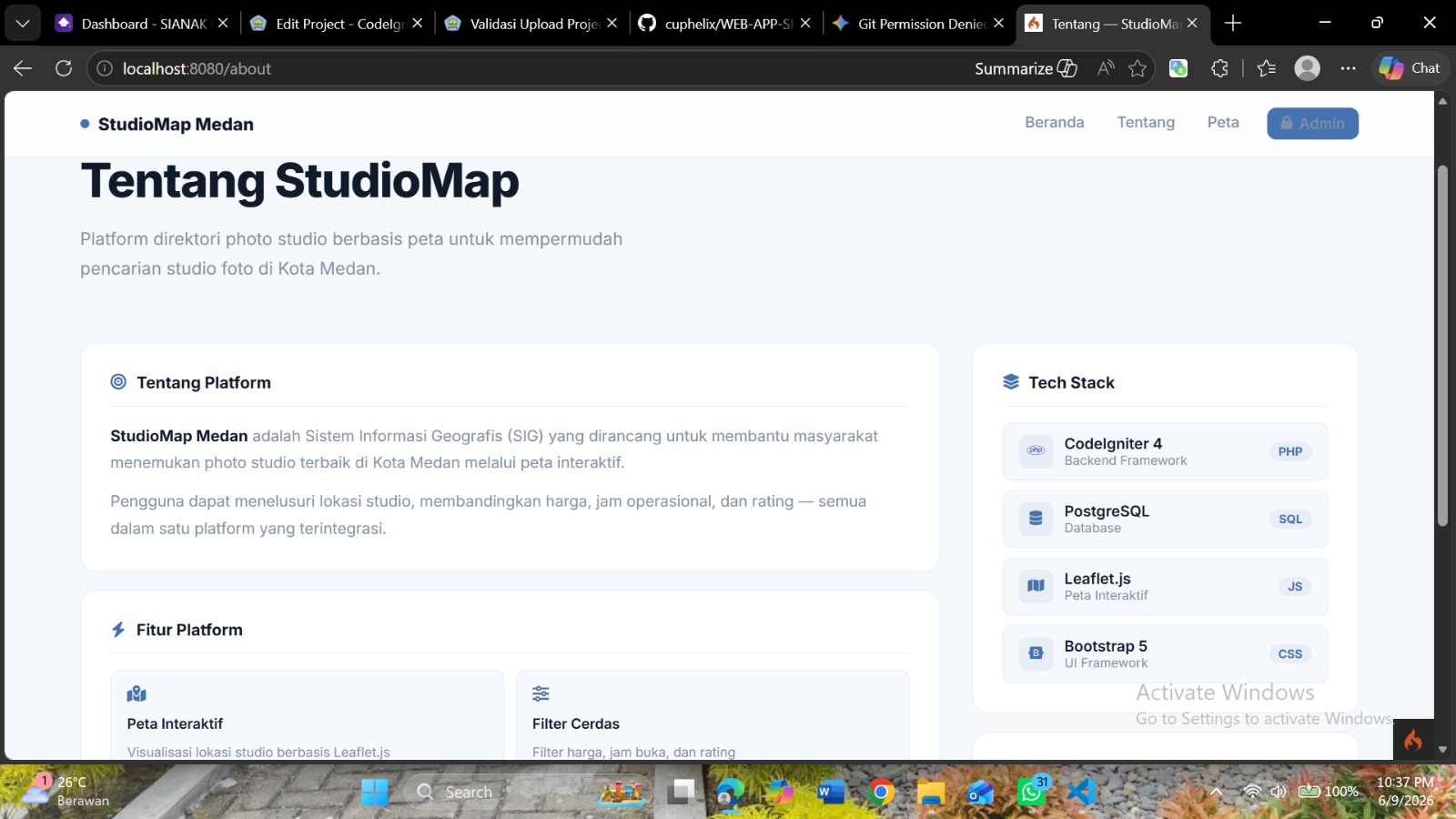Open Google Chrome from the taskbar

coord(880,792)
